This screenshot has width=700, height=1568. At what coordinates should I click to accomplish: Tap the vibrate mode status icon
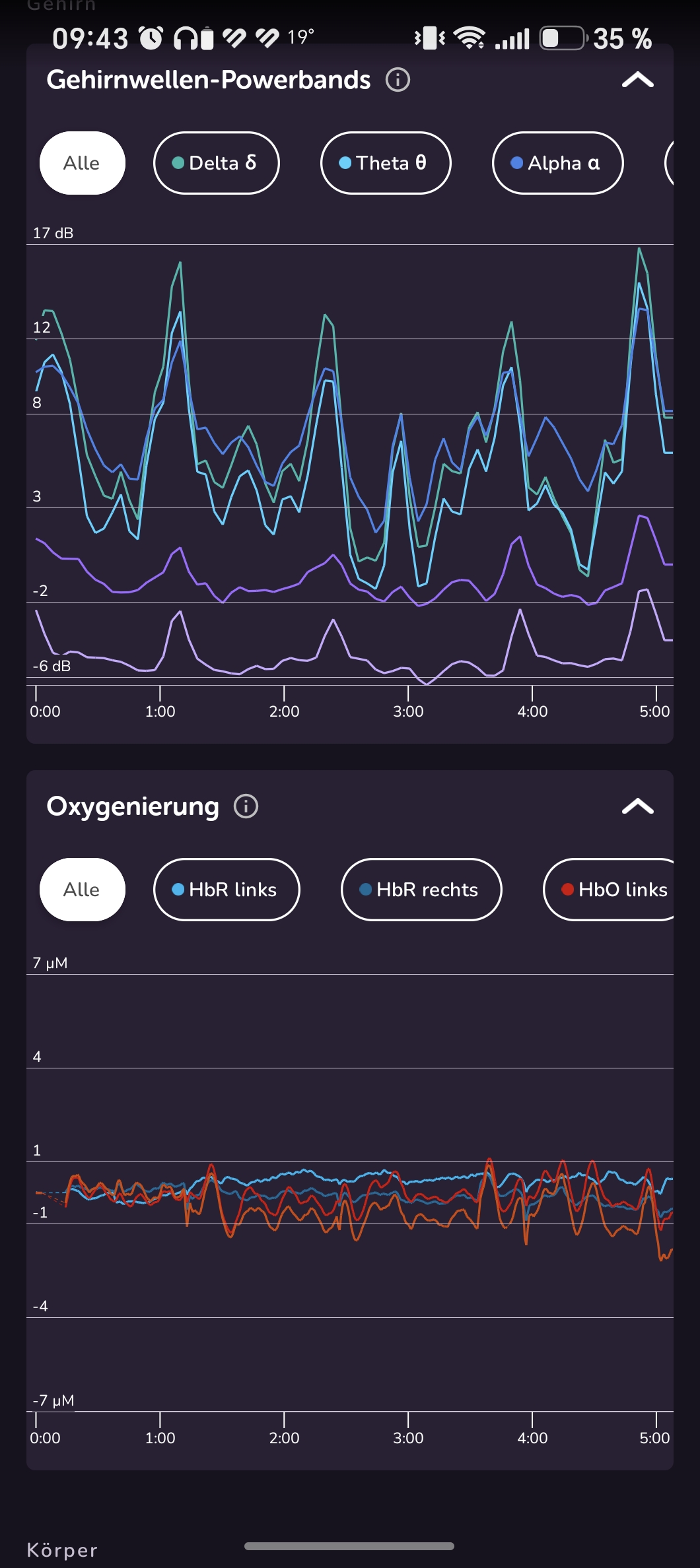point(430,38)
